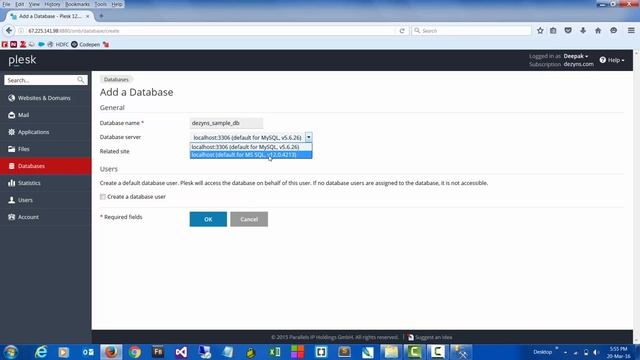Click the smiley chat icon in toolbar

pyautogui.click(x=613, y=31)
